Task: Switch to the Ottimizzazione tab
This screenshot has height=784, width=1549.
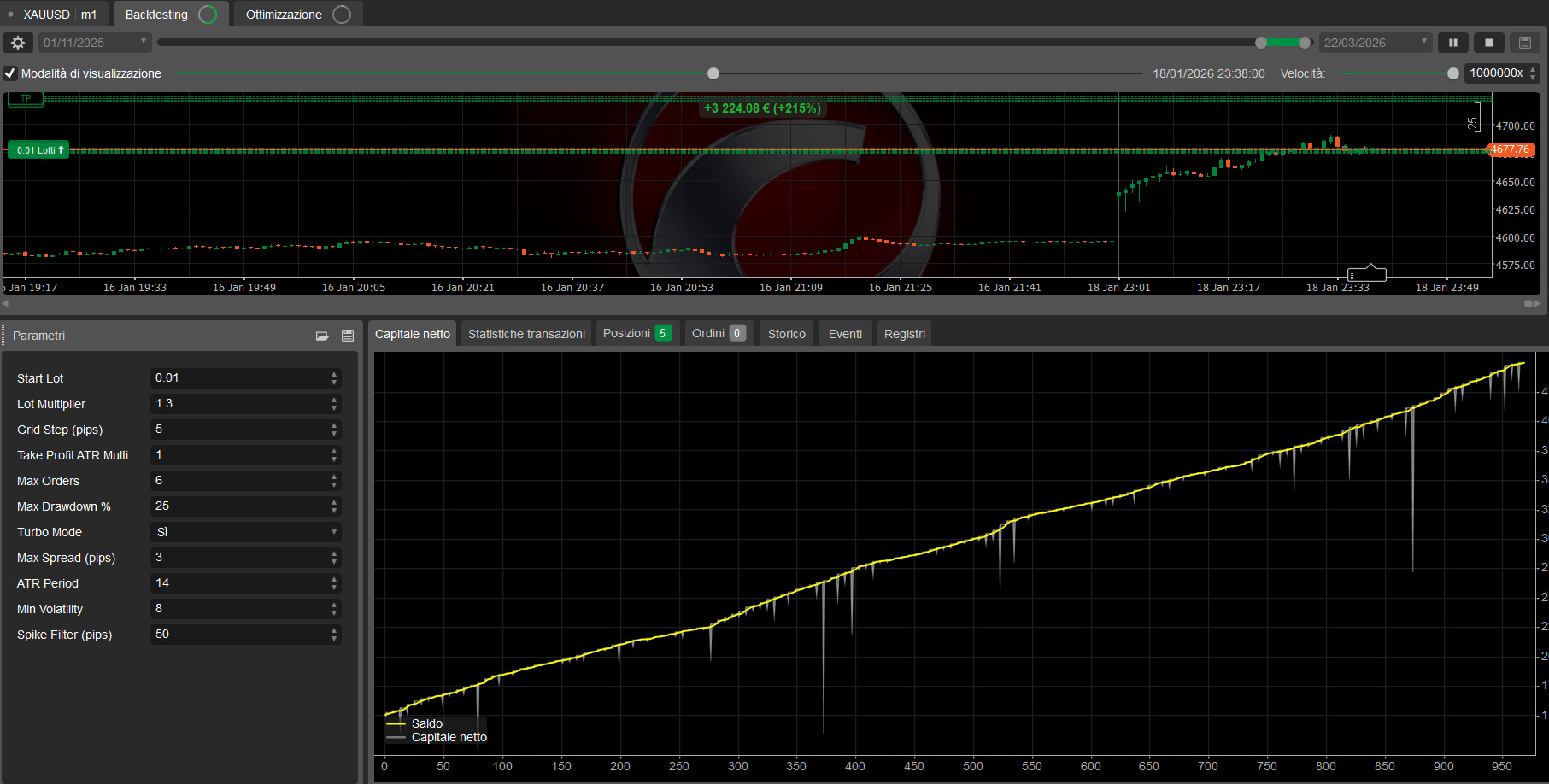Action: click(x=285, y=14)
